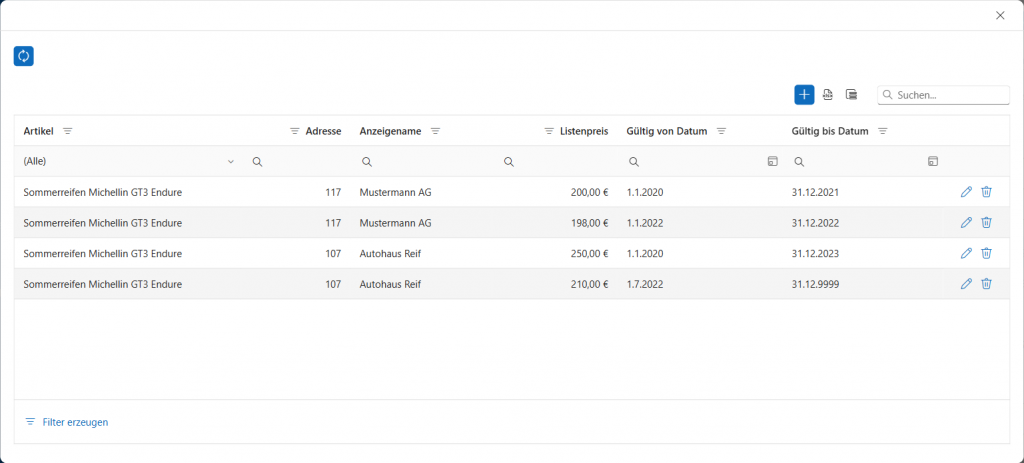Open the Anzeigename column header filter menu
The image size is (1024, 463).
435,131
